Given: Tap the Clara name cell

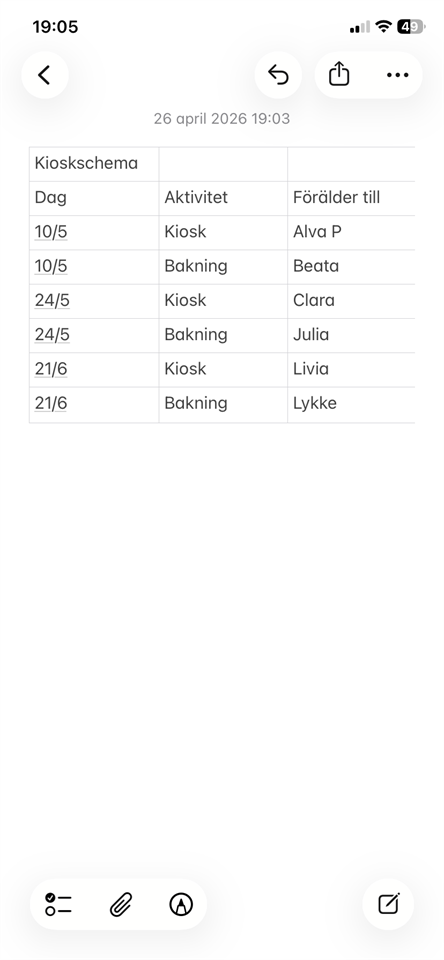Looking at the screenshot, I should [x=352, y=301].
